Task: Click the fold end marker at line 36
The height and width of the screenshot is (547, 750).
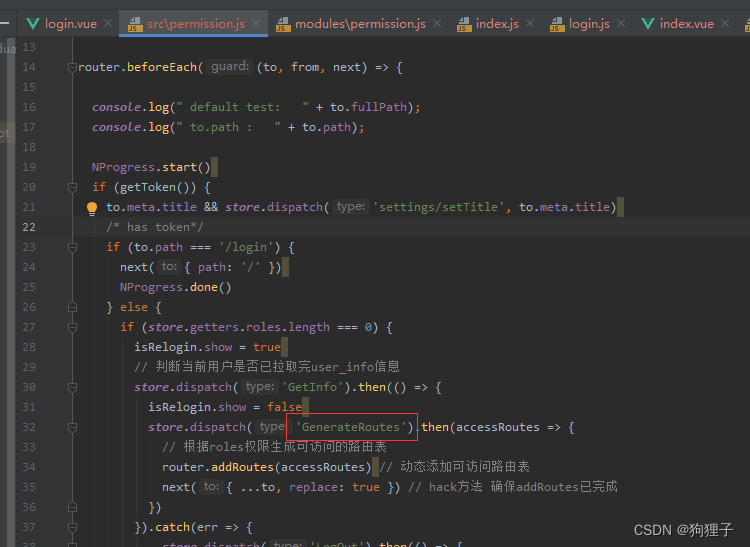Action: (x=72, y=507)
